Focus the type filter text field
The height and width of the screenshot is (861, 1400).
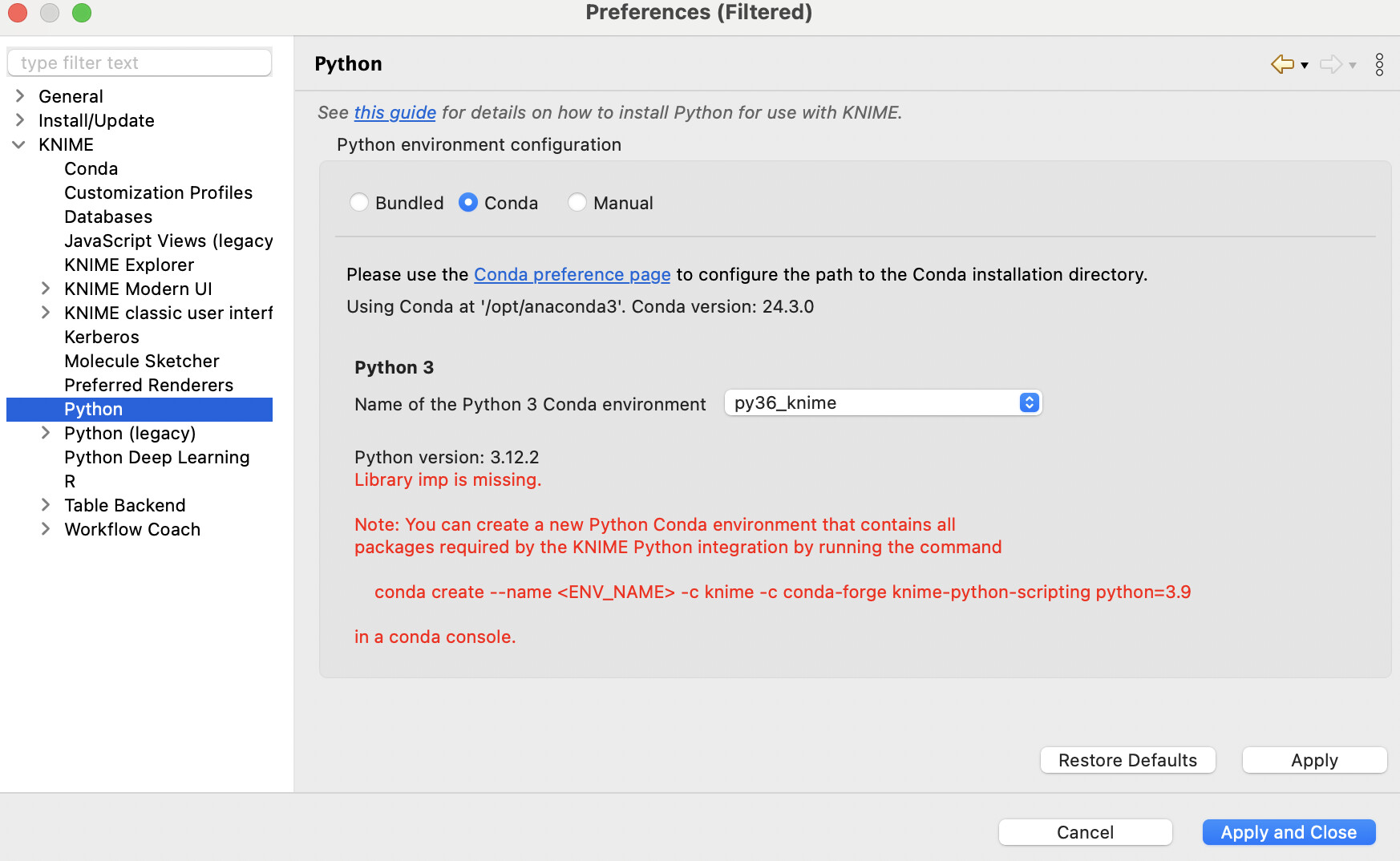tap(140, 63)
